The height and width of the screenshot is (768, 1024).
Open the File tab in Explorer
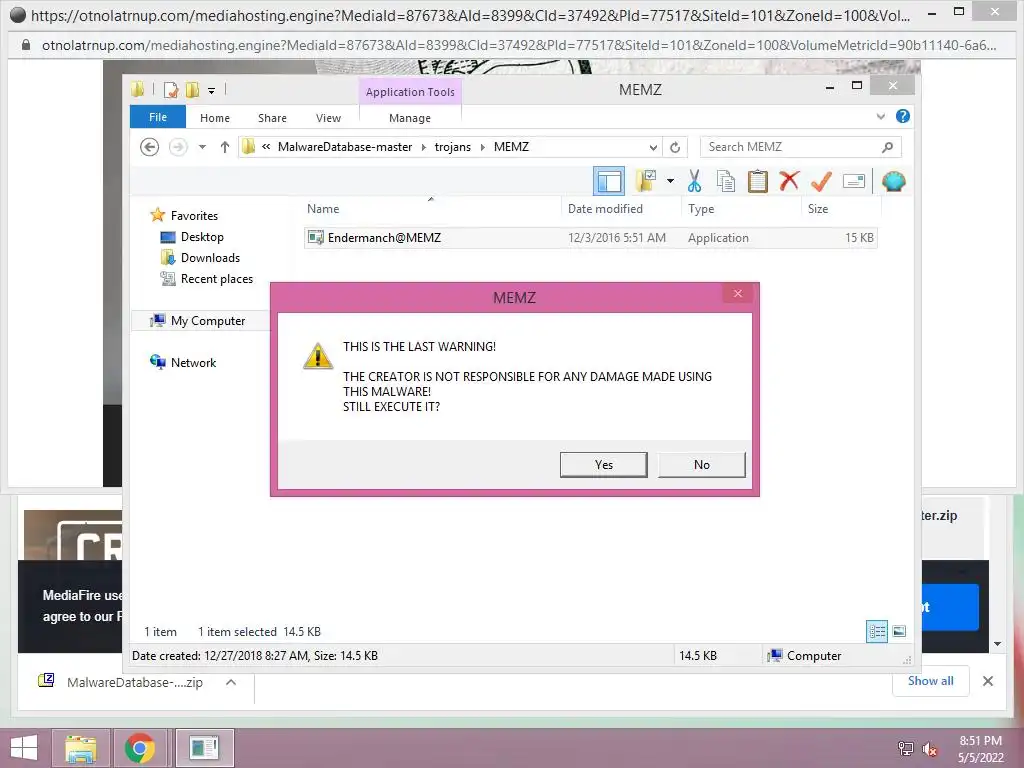coord(158,117)
